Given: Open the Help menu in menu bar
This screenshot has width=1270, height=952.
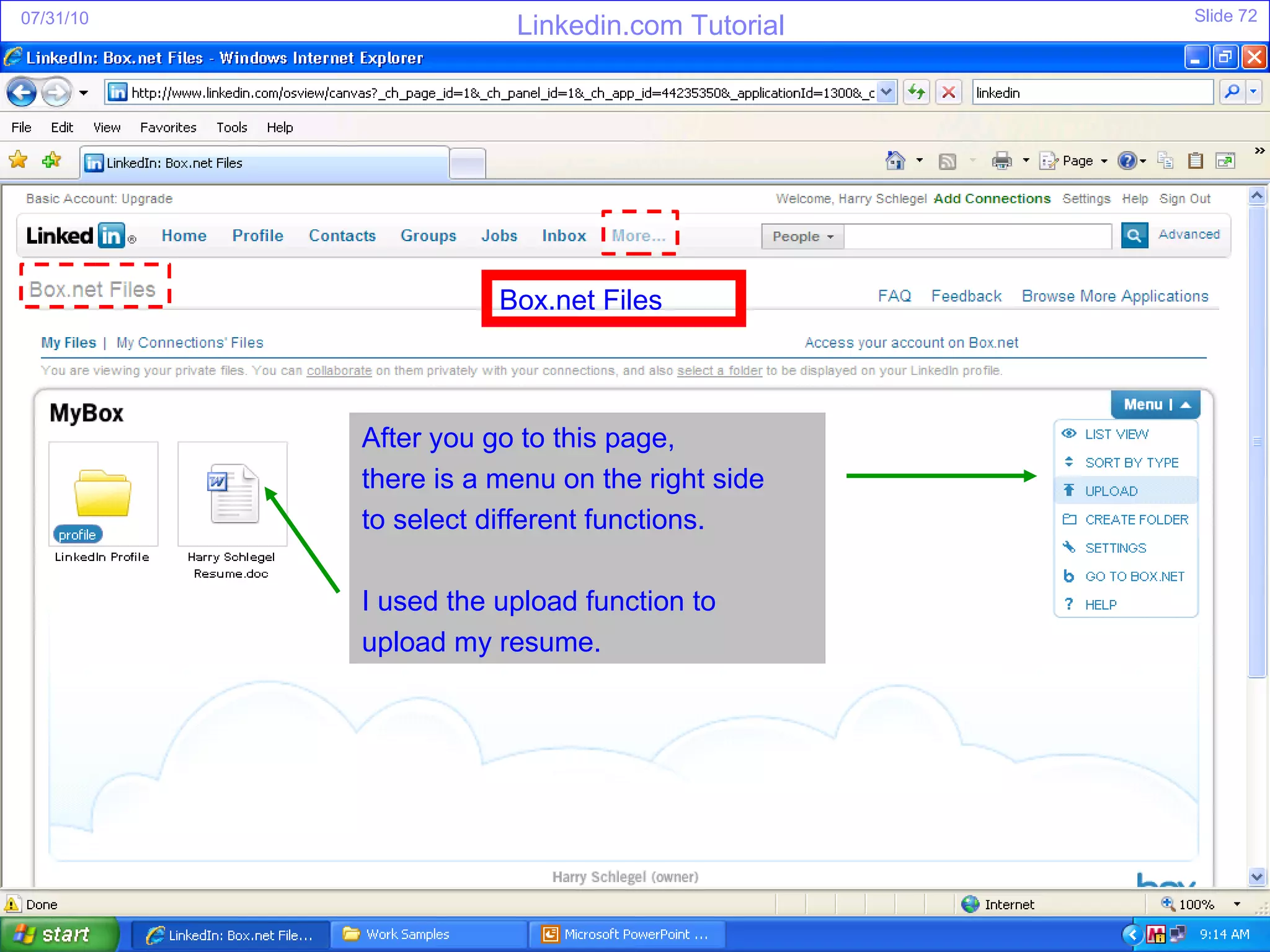Looking at the screenshot, I should point(280,127).
